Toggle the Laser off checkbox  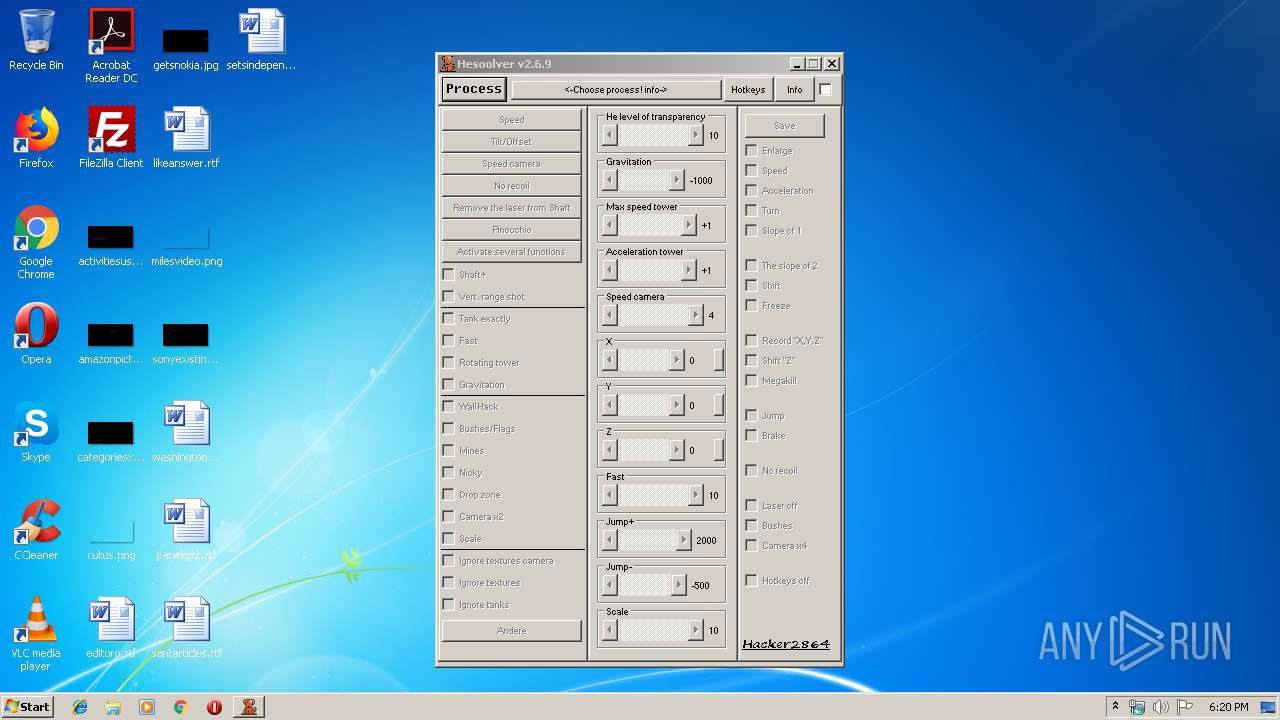point(752,505)
